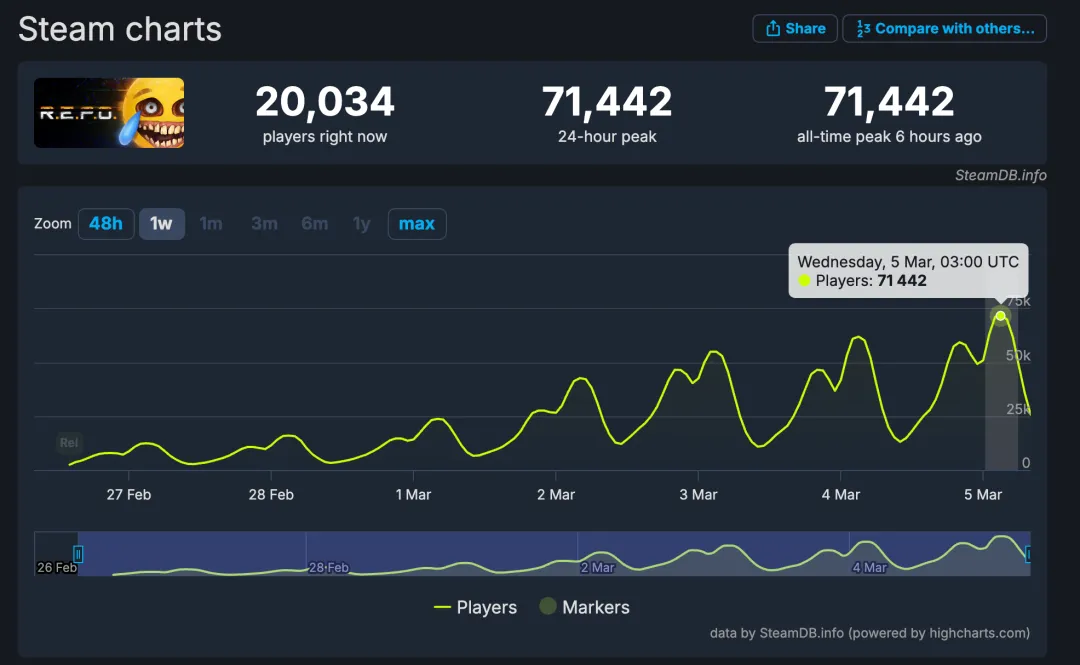The image size is (1080, 665).
Task: Select the 1w zoom range
Action: (162, 224)
